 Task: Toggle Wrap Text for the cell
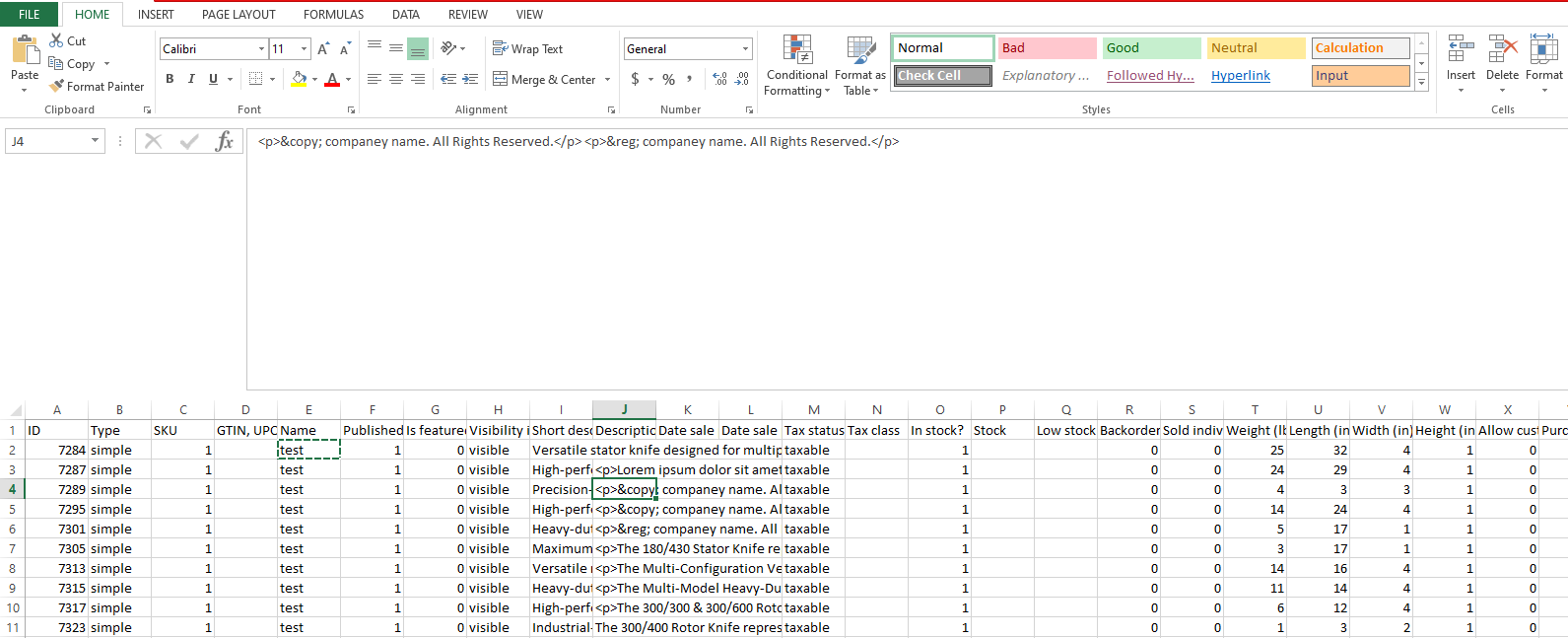point(528,48)
